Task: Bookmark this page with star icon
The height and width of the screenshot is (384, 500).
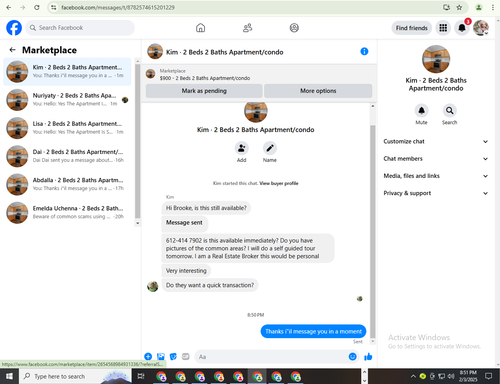Action: pyautogui.click(x=459, y=7)
